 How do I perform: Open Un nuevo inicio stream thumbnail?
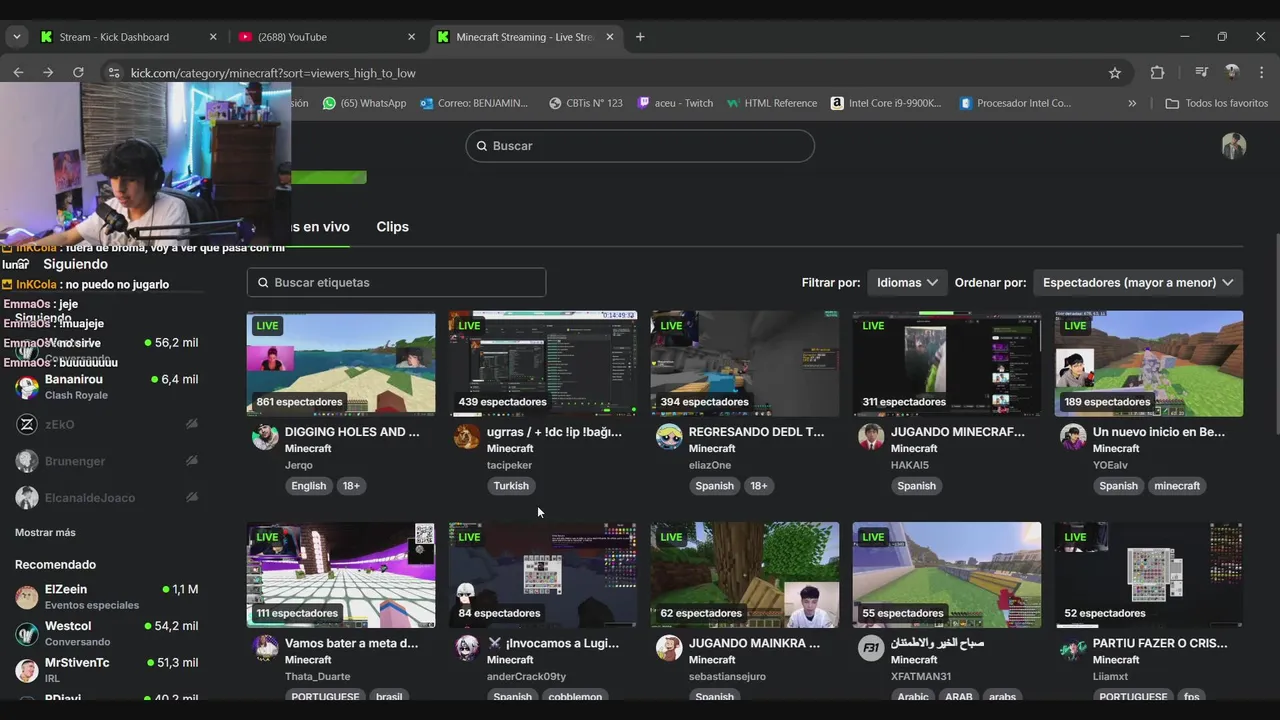(1149, 364)
